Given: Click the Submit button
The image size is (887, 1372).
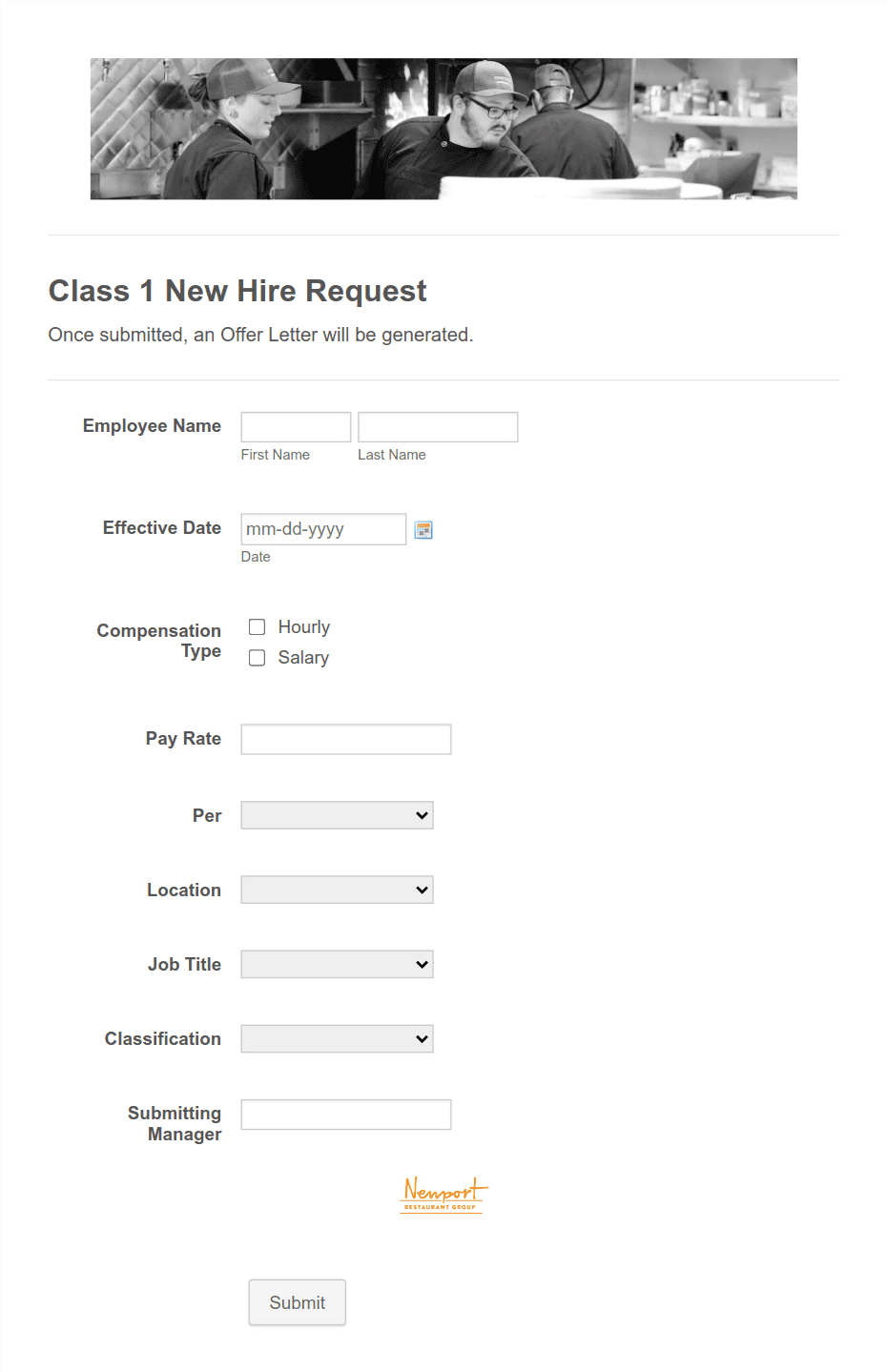Looking at the screenshot, I should pos(298,1302).
